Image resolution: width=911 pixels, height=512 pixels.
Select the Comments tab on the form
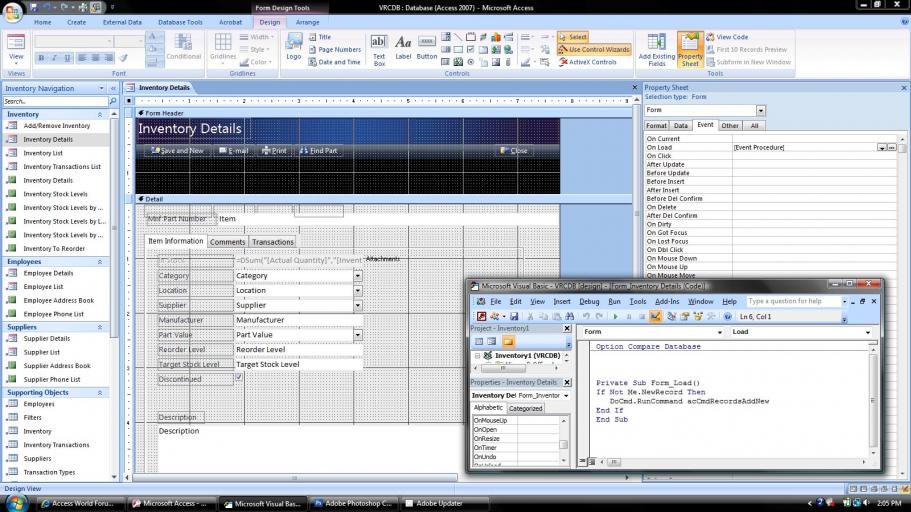(227, 242)
